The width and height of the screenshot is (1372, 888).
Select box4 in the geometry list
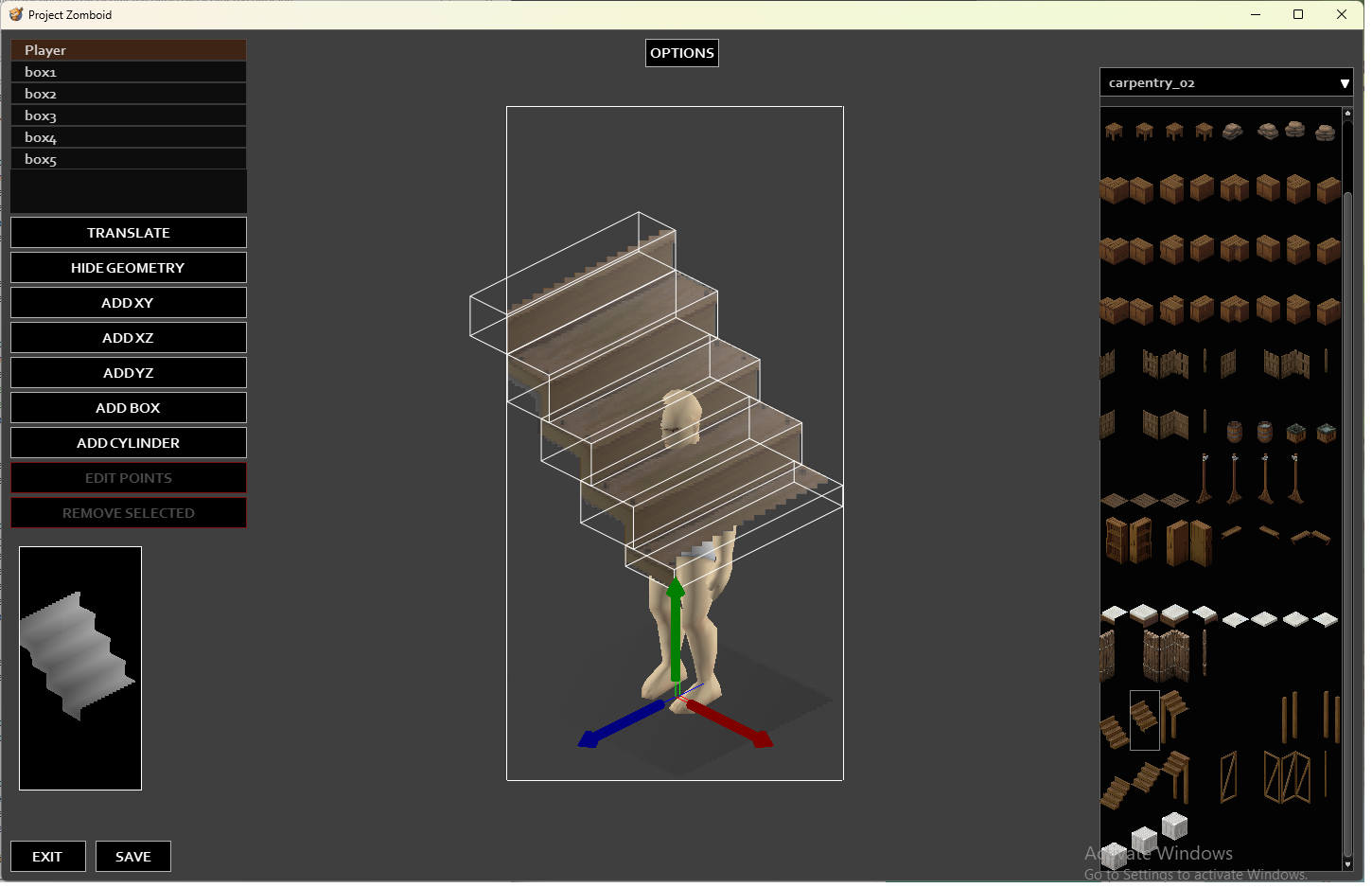(x=129, y=137)
